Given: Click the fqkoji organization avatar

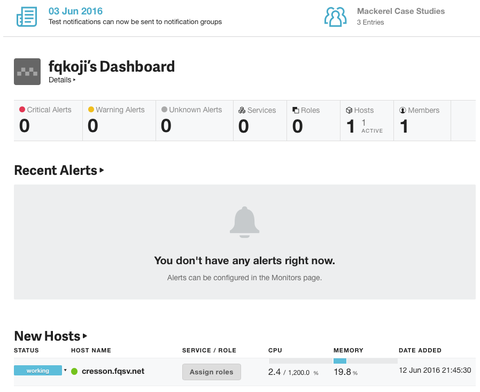Looking at the screenshot, I should (x=27, y=71).
